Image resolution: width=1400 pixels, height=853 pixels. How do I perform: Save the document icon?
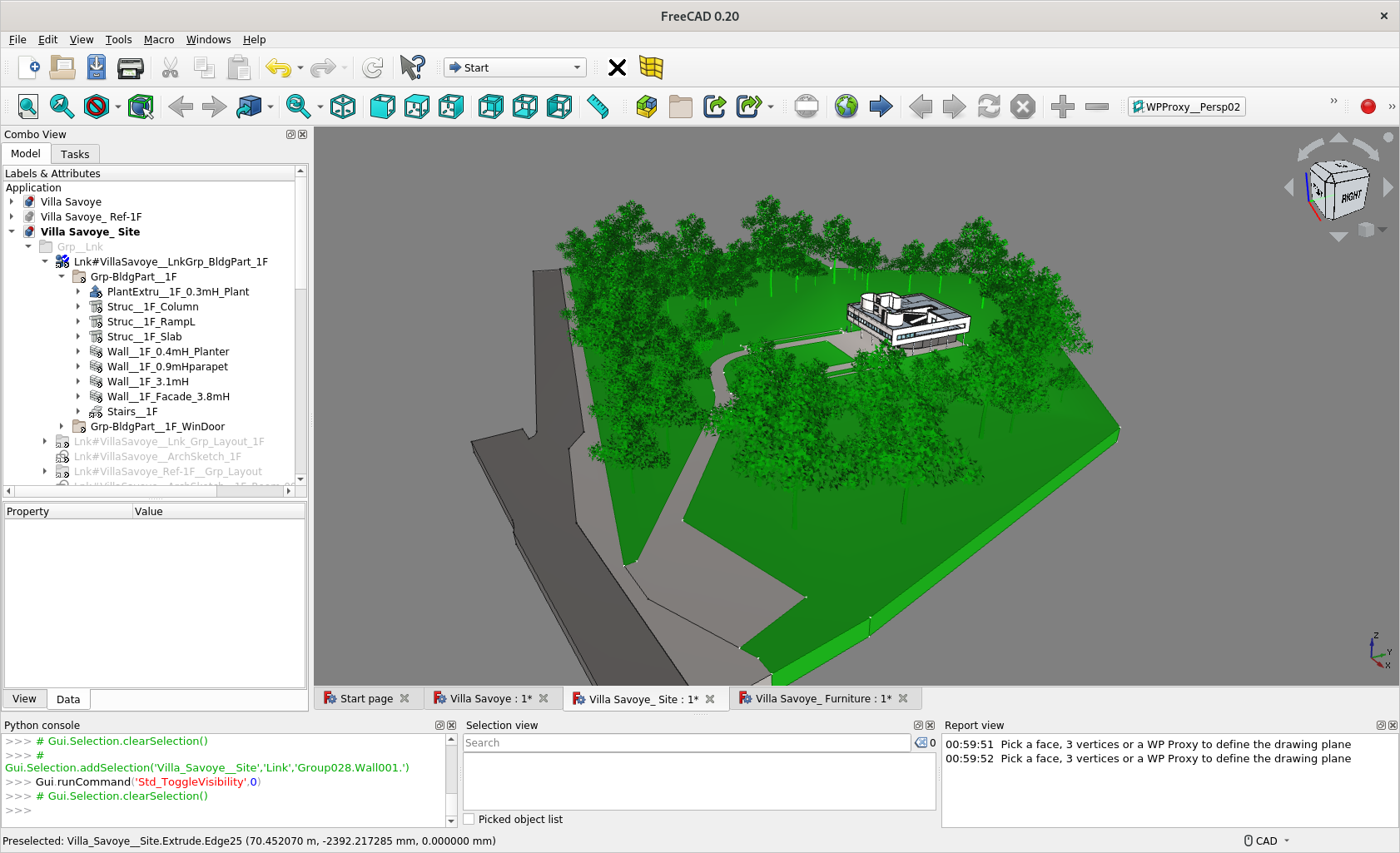(97, 67)
